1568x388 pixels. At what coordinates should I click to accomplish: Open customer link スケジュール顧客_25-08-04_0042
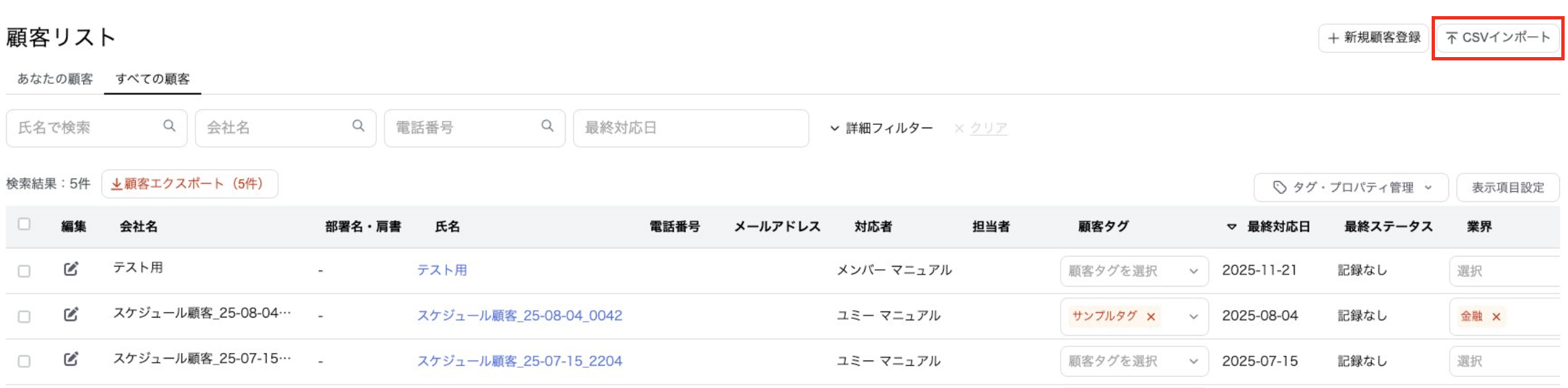tap(519, 316)
